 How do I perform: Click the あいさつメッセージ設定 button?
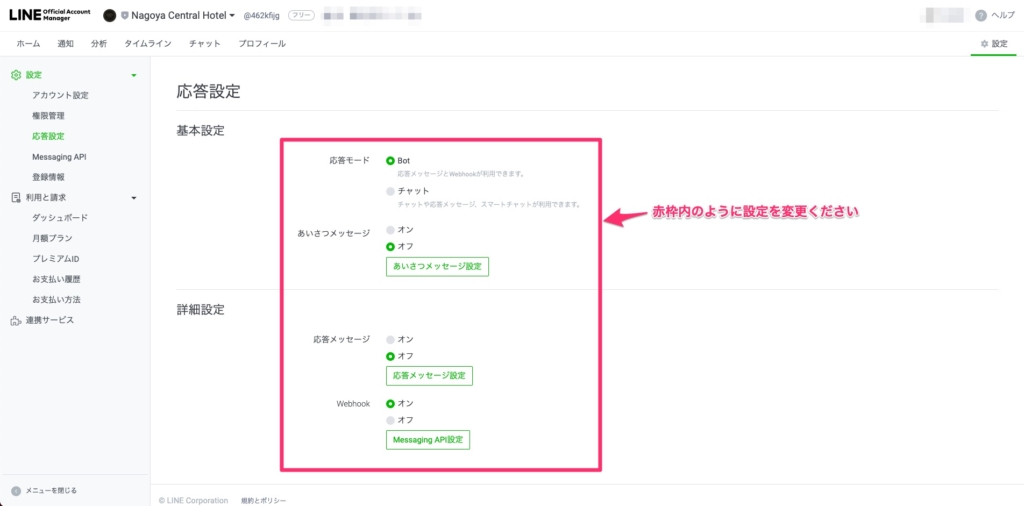click(437, 267)
